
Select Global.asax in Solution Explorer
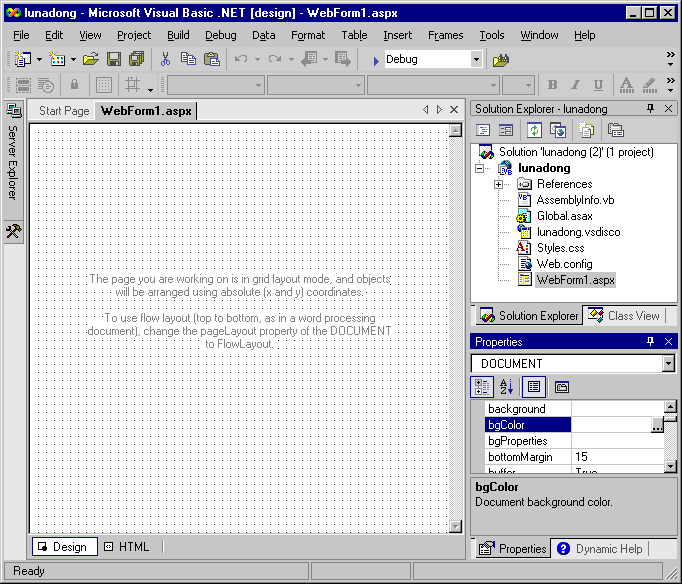(x=565, y=216)
